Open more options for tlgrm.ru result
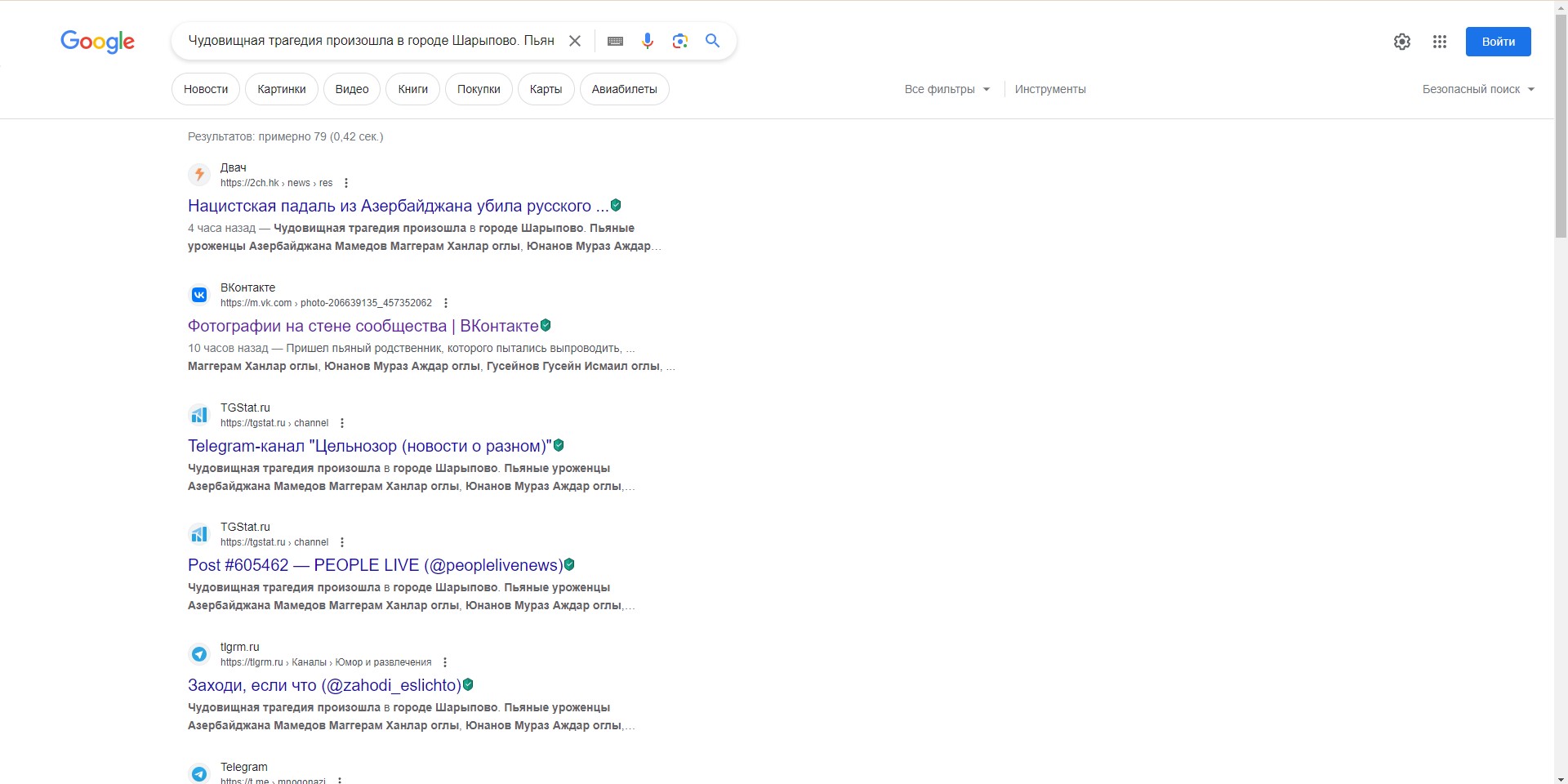 pos(445,662)
